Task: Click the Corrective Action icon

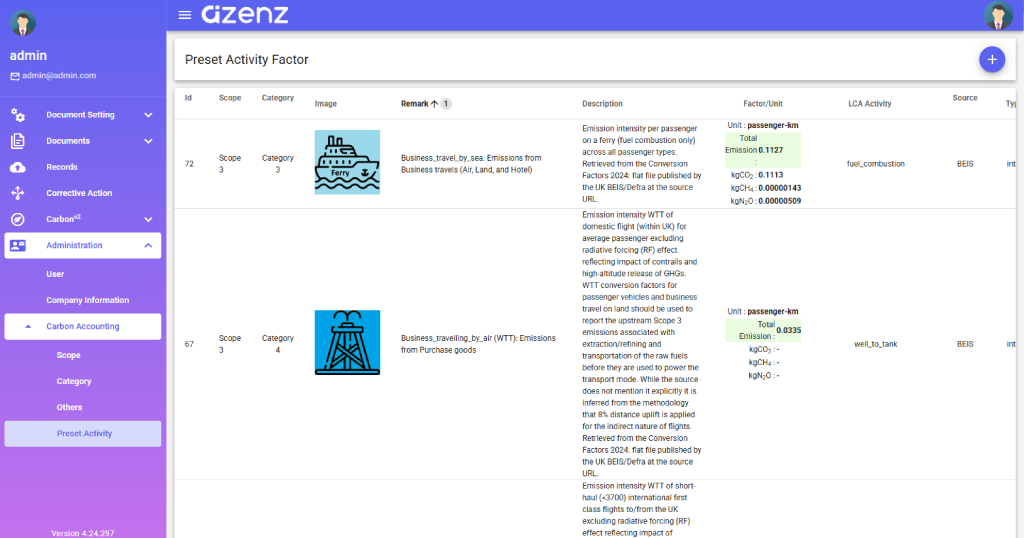Action: [18, 193]
